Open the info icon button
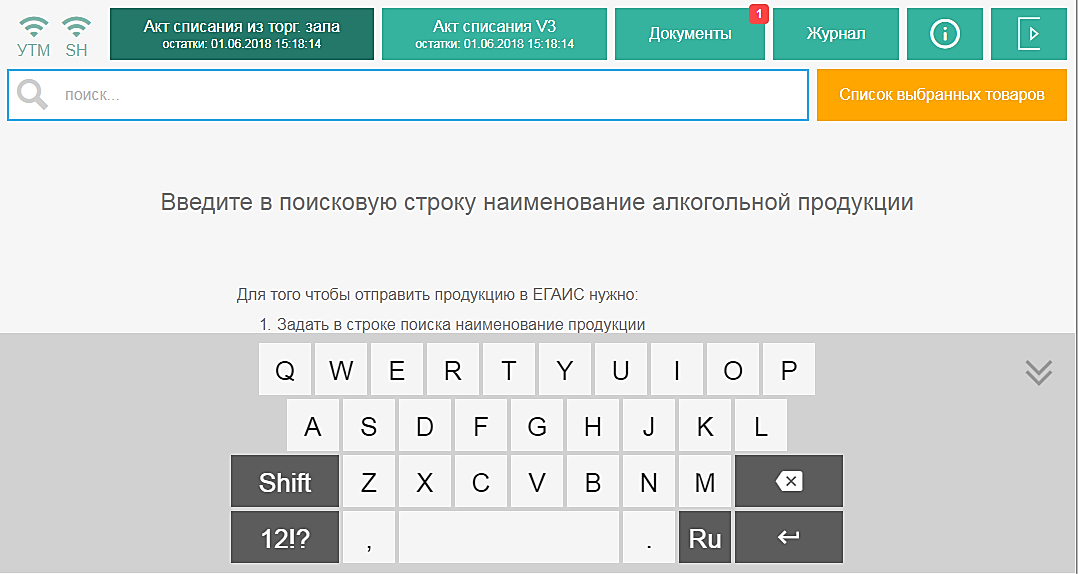 pyautogui.click(x=944, y=34)
